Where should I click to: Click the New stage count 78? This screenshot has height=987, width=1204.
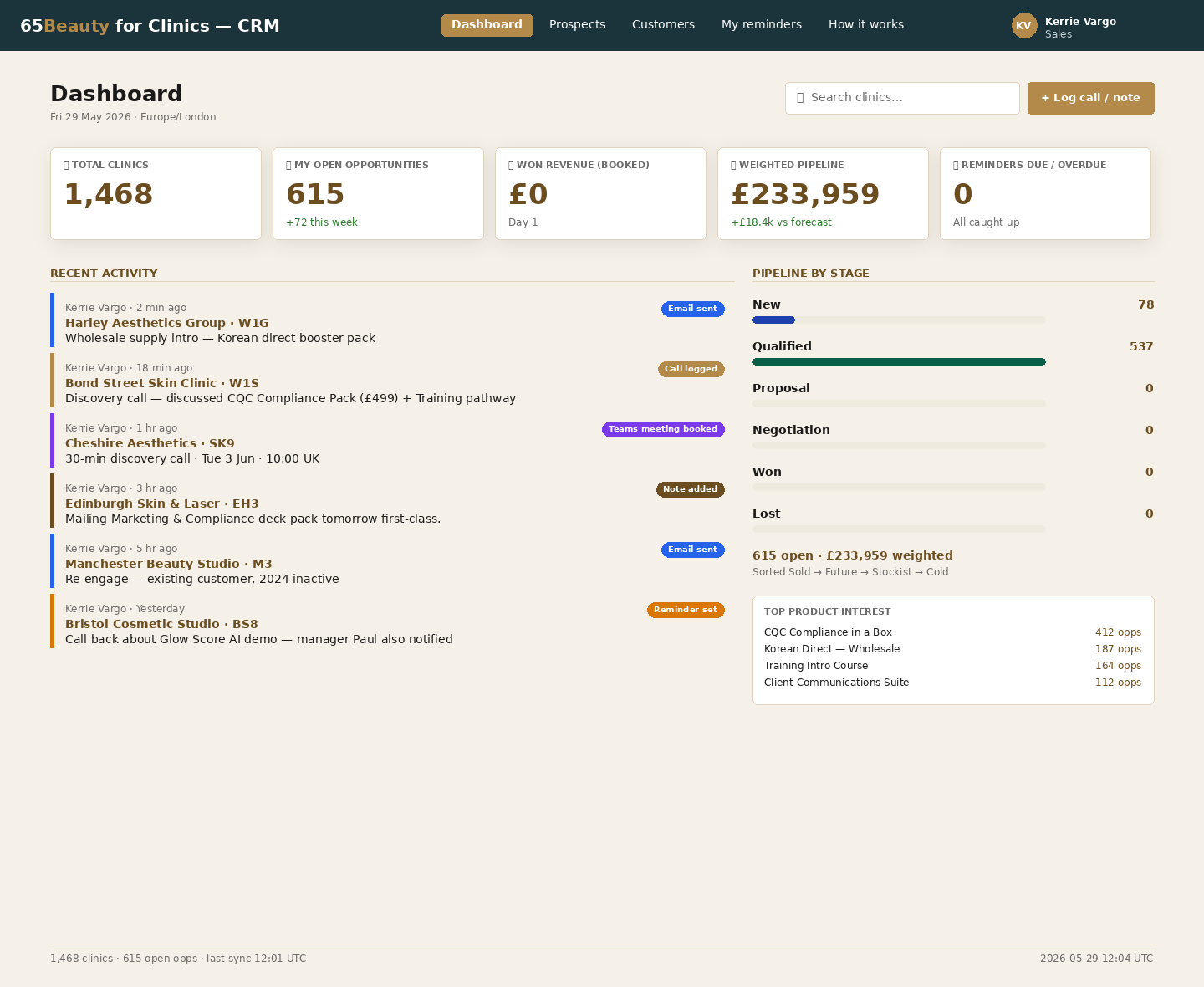click(1145, 304)
